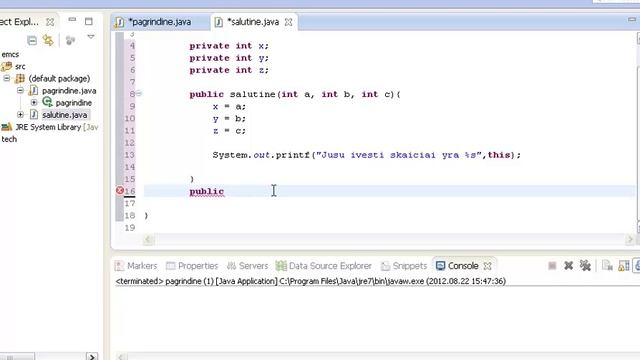The width and height of the screenshot is (640, 360).
Task: Click the editor horizontal scrollbar left arrow
Action: point(149,240)
